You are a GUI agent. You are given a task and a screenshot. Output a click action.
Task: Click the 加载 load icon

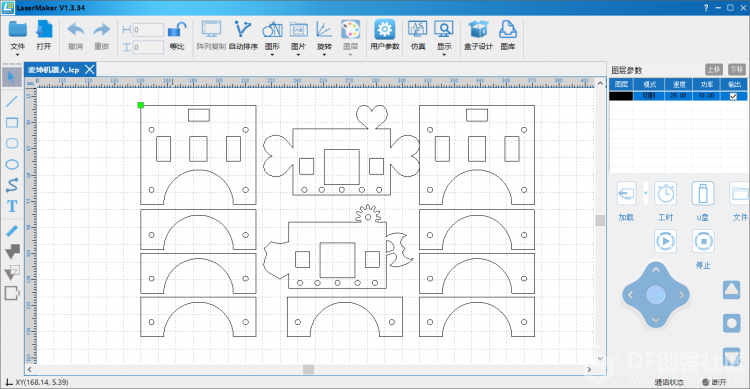pos(626,194)
